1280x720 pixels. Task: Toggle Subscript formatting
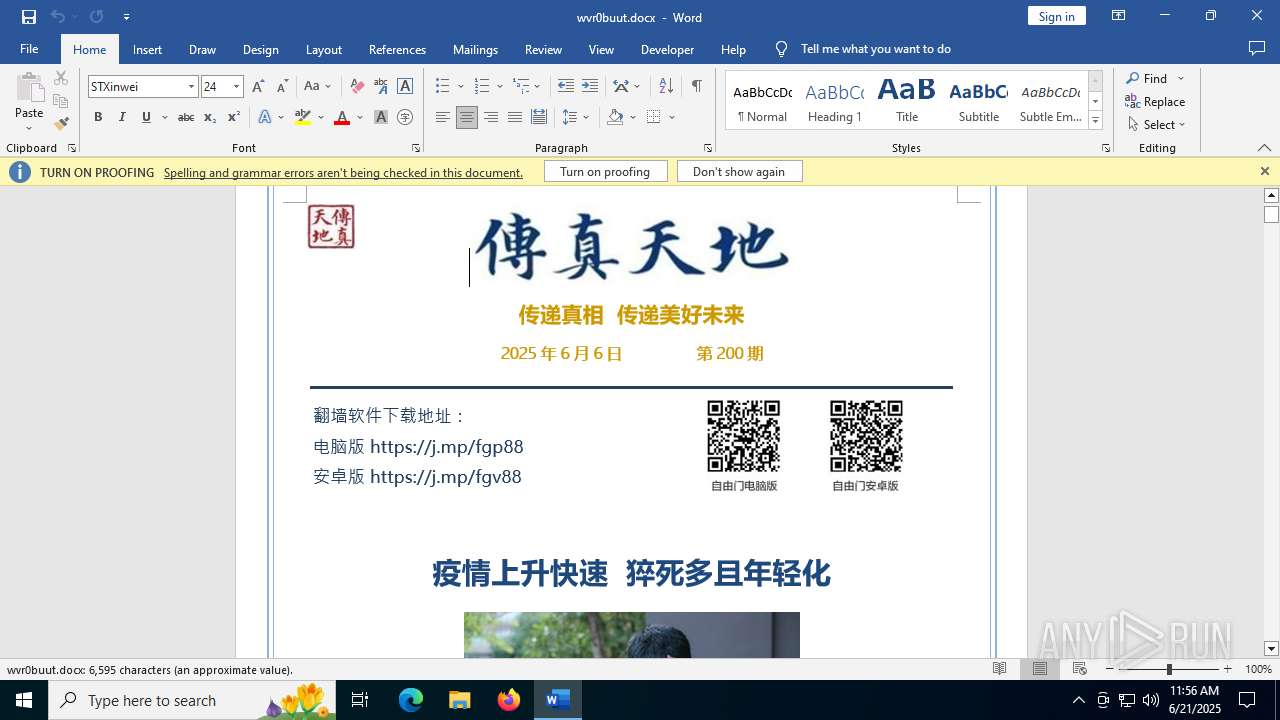point(210,117)
